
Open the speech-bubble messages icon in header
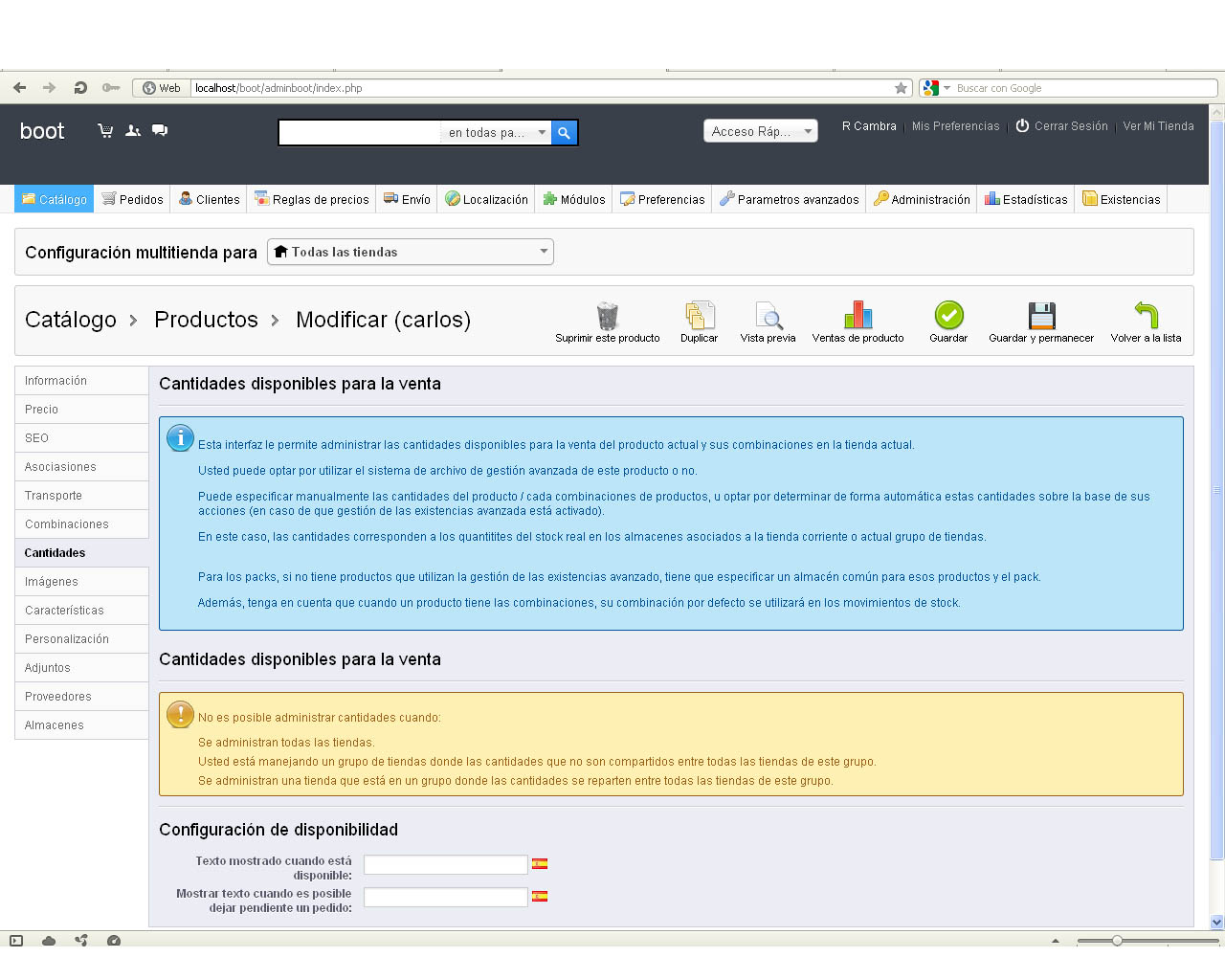(160, 130)
